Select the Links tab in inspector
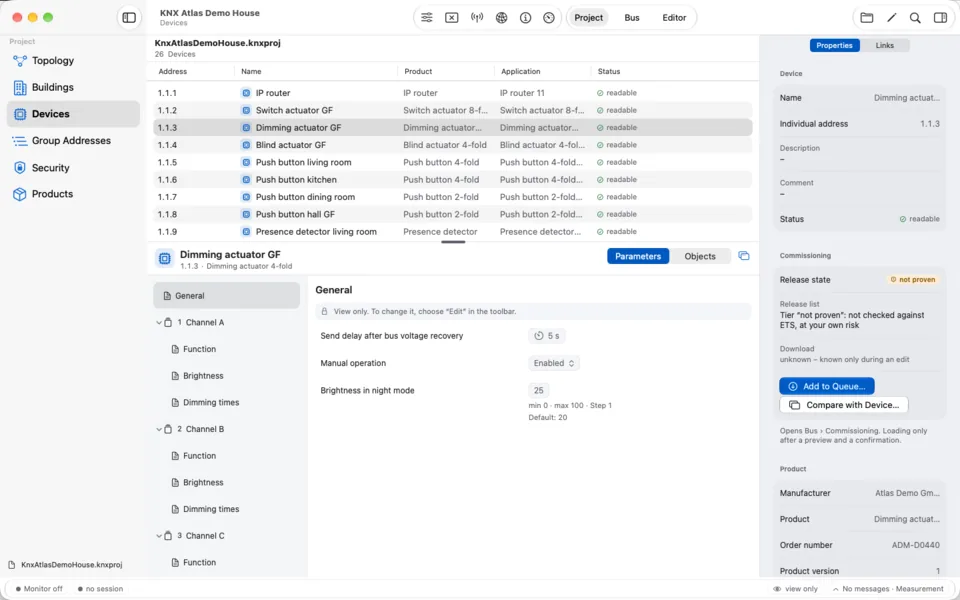Viewport: 960px width, 600px height. coord(885,45)
